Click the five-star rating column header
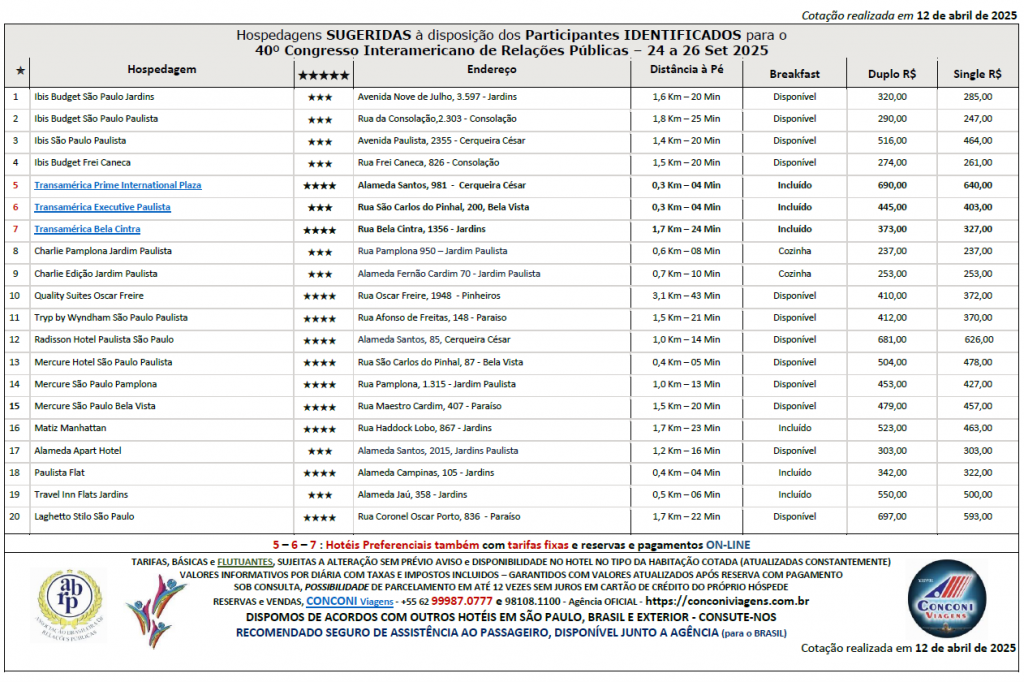Viewport: 1024px width, 682px height. 323,75
